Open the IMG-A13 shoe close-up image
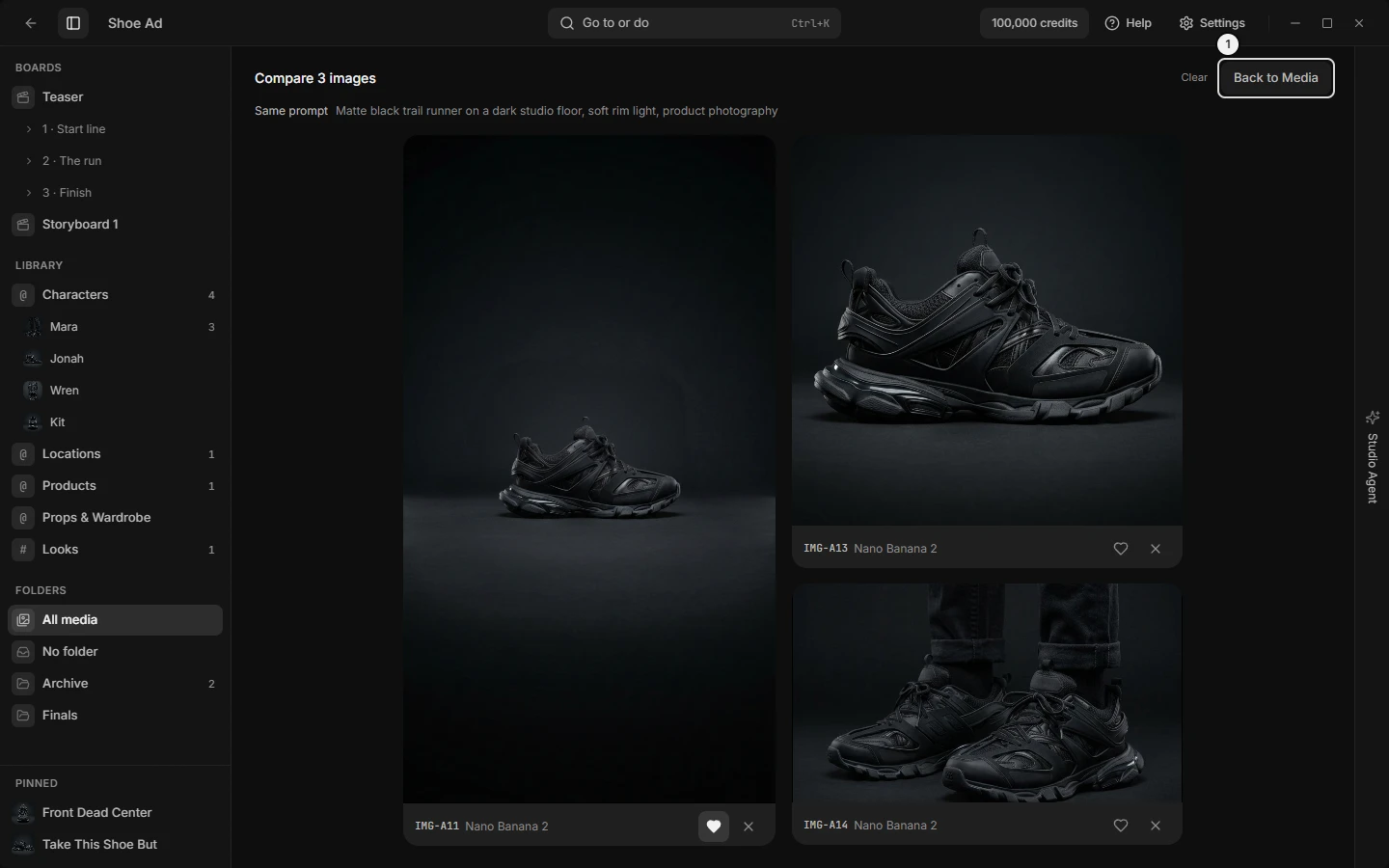This screenshot has width=1389, height=868. coord(987,330)
